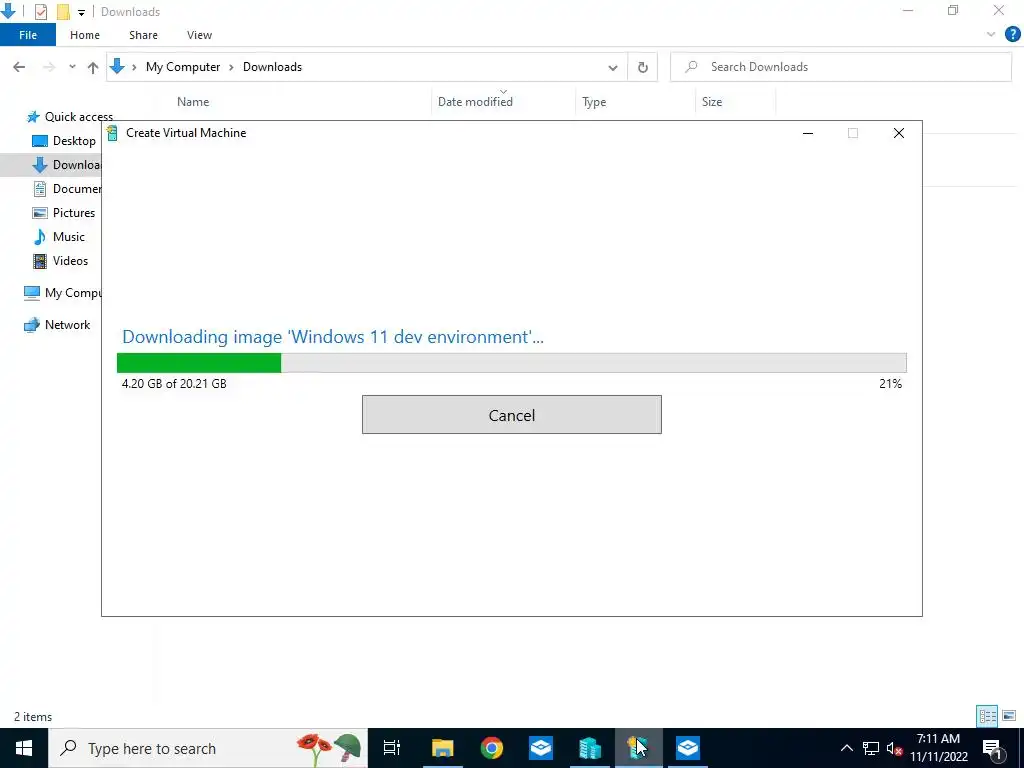
Task: Open the File ribbon tab
Action: [28, 35]
